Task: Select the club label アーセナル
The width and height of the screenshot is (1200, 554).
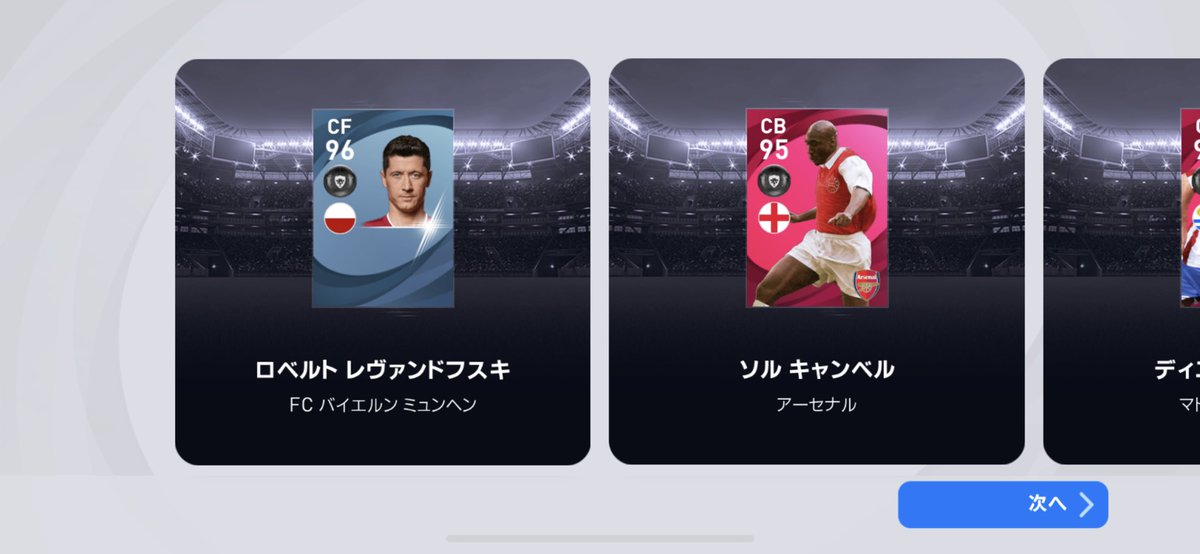Action: coord(816,405)
